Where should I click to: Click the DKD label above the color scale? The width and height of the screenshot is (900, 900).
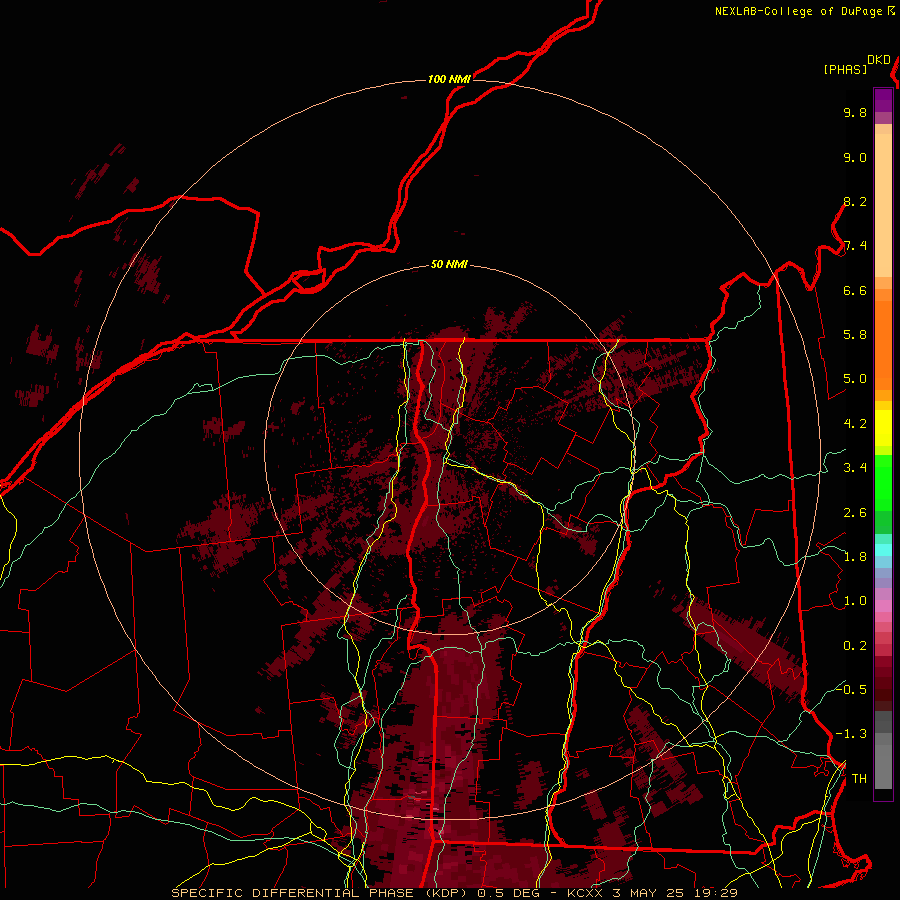coord(879,60)
